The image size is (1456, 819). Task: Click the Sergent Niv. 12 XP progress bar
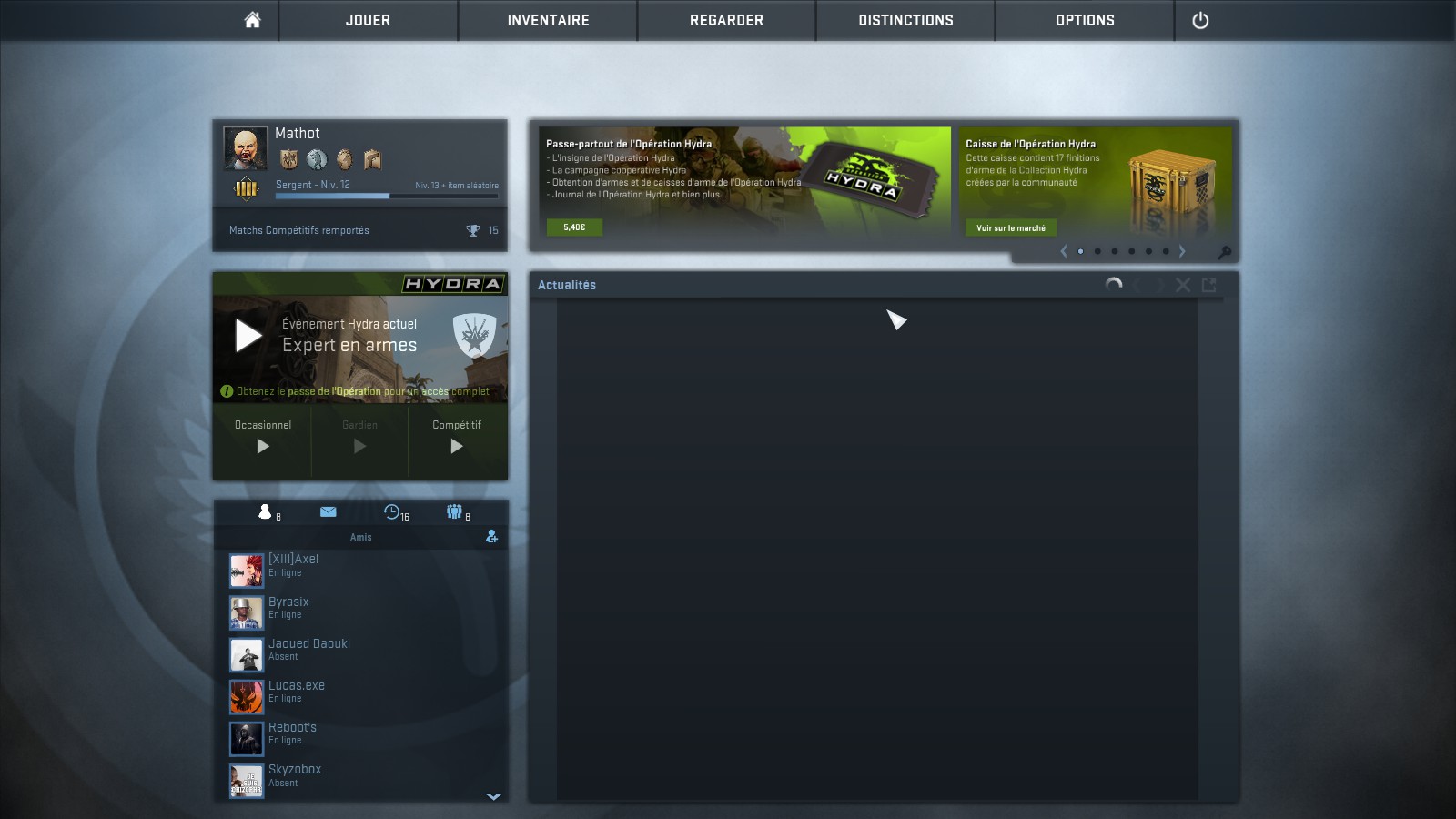(387, 196)
